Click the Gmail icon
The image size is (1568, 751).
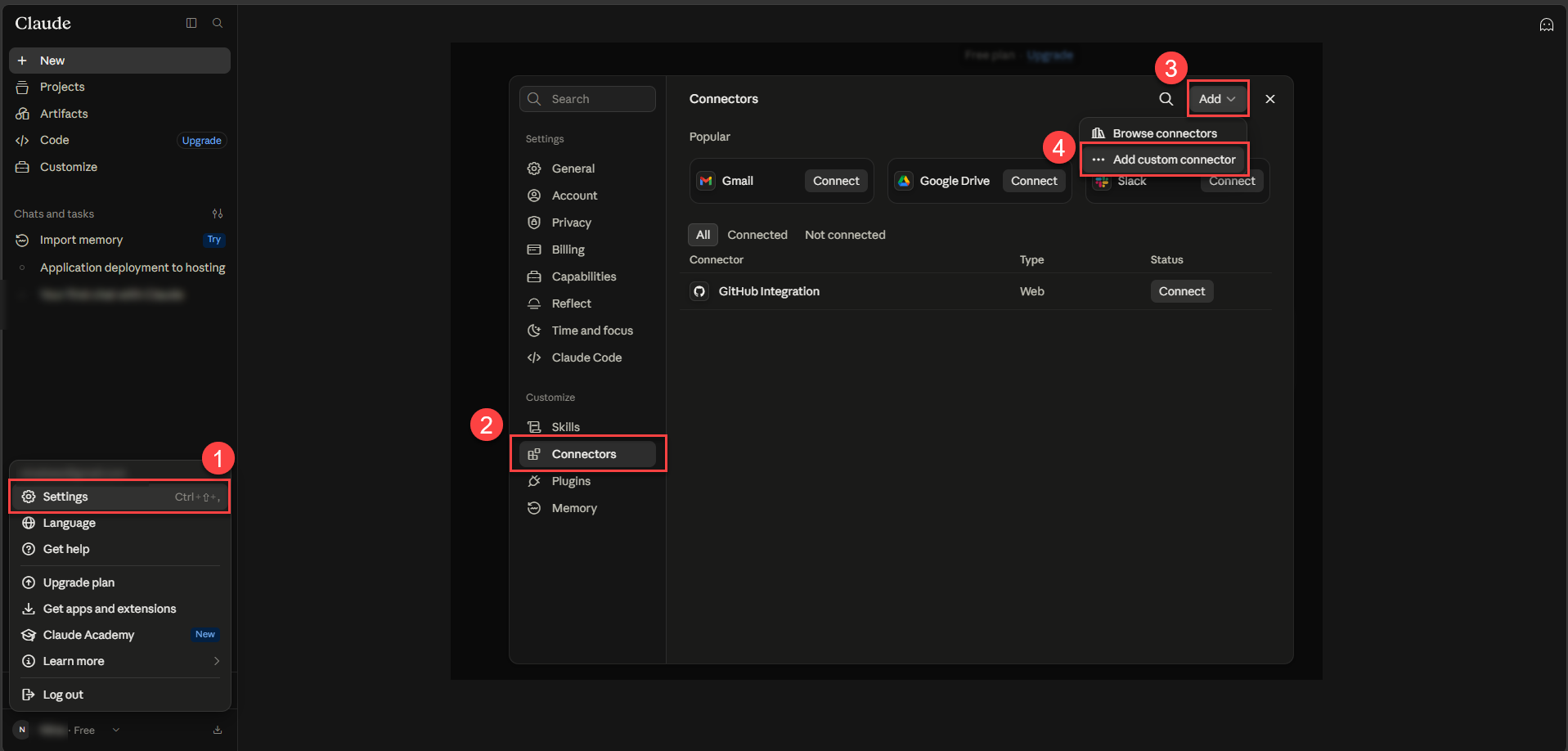[x=706, y=181]
